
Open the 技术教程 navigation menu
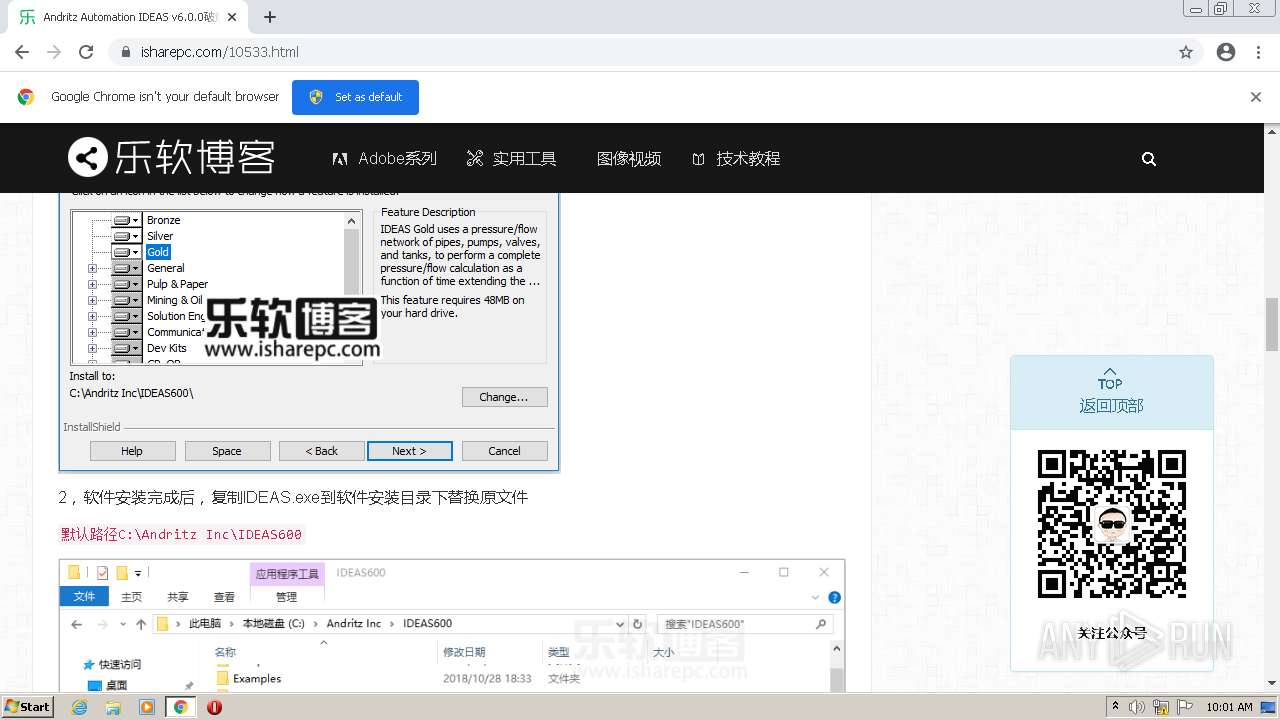pyautogui.click(x=736, y=158)
